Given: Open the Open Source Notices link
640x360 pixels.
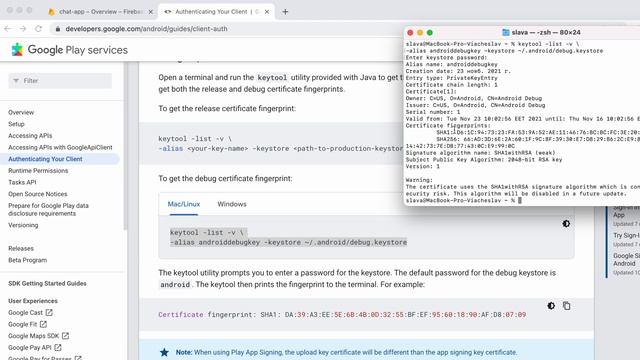Looking at the screenshot, I should pos(38,194).
